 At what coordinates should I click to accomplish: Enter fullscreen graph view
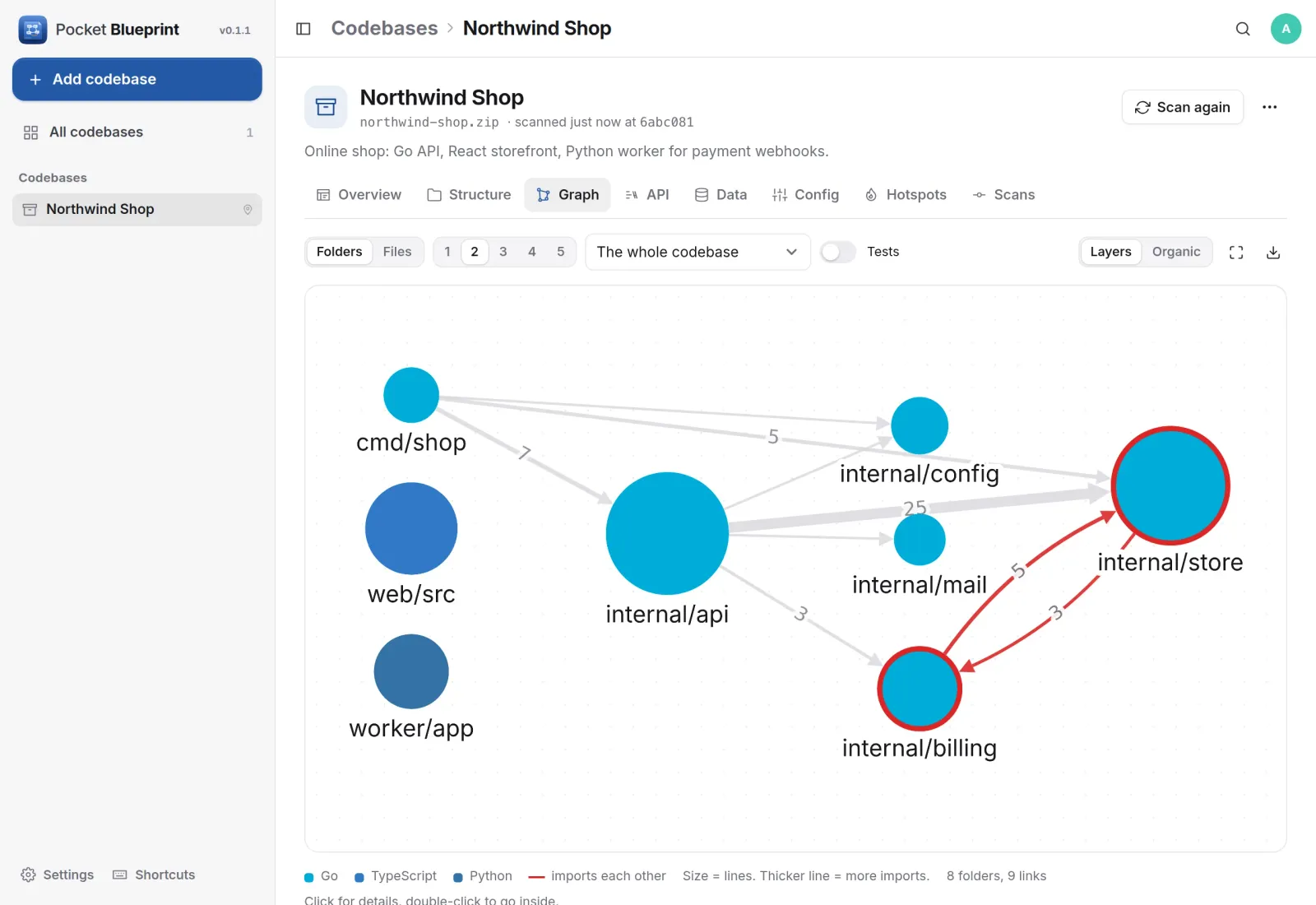pos(1236,253)
